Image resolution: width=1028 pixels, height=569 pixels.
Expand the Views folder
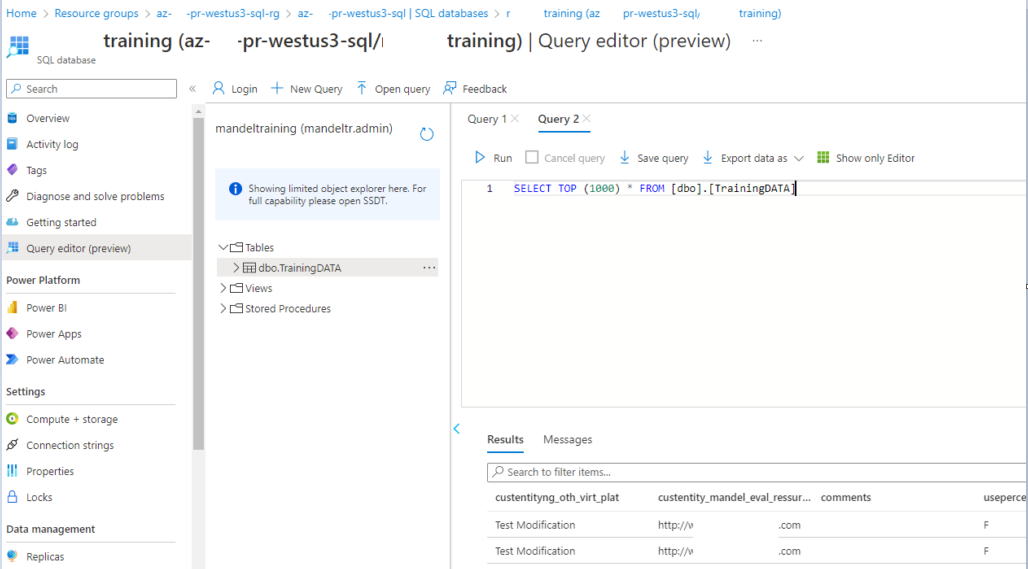click(223, 288)
